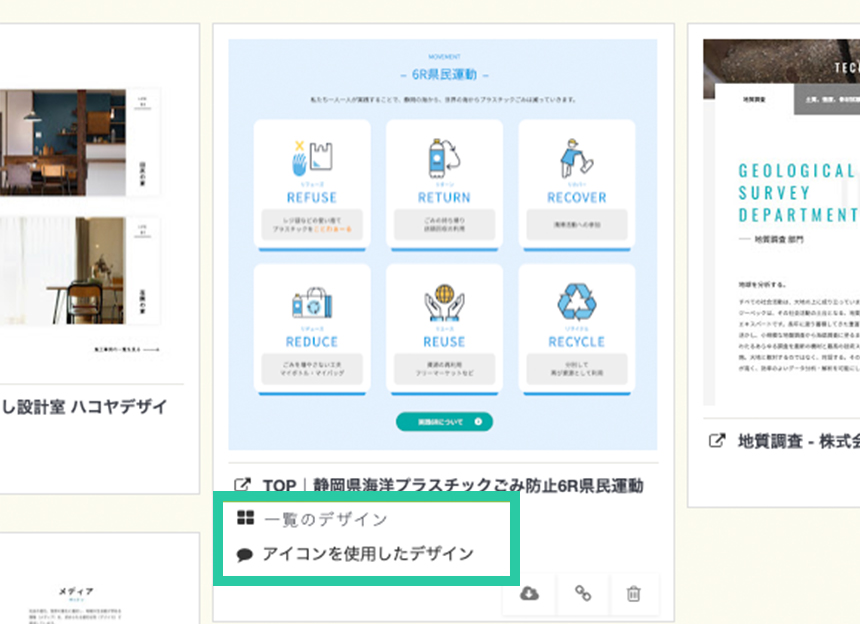Click the chain link copy icon
Image resolution: width=860 pixels, height=624 pixels.
coord(583,594)
